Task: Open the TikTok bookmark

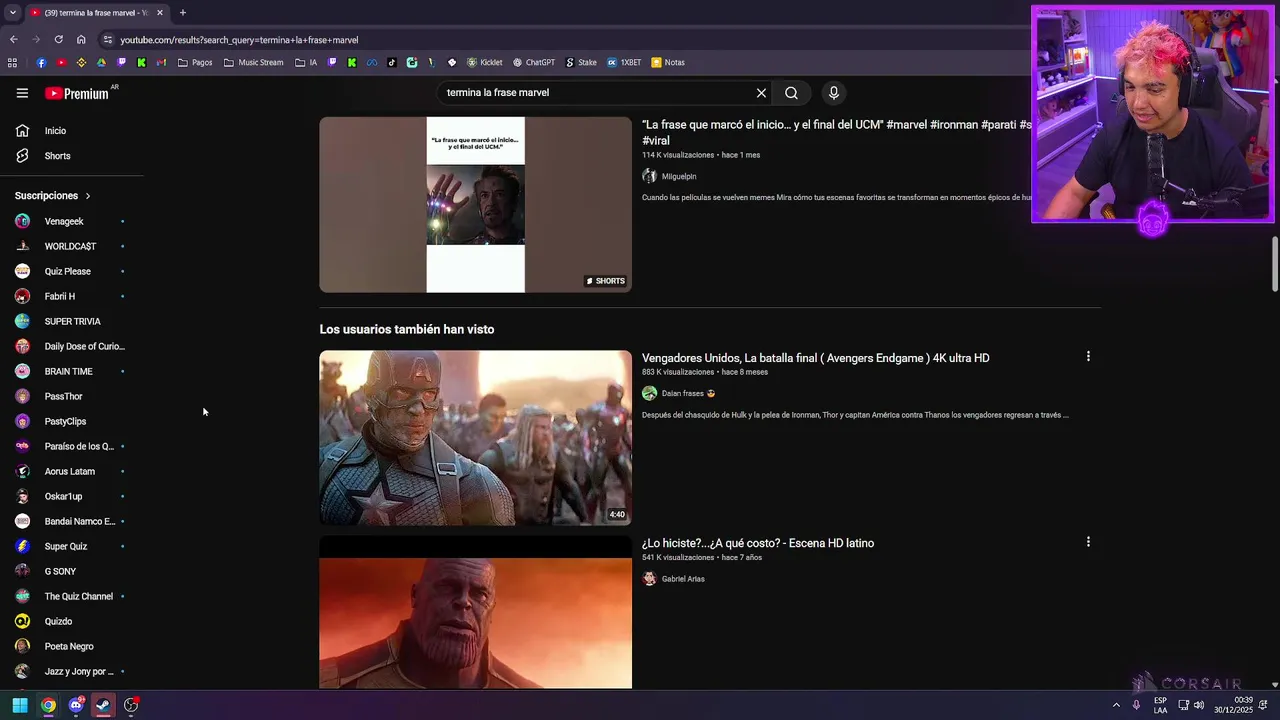Action: tap(392, 62)
